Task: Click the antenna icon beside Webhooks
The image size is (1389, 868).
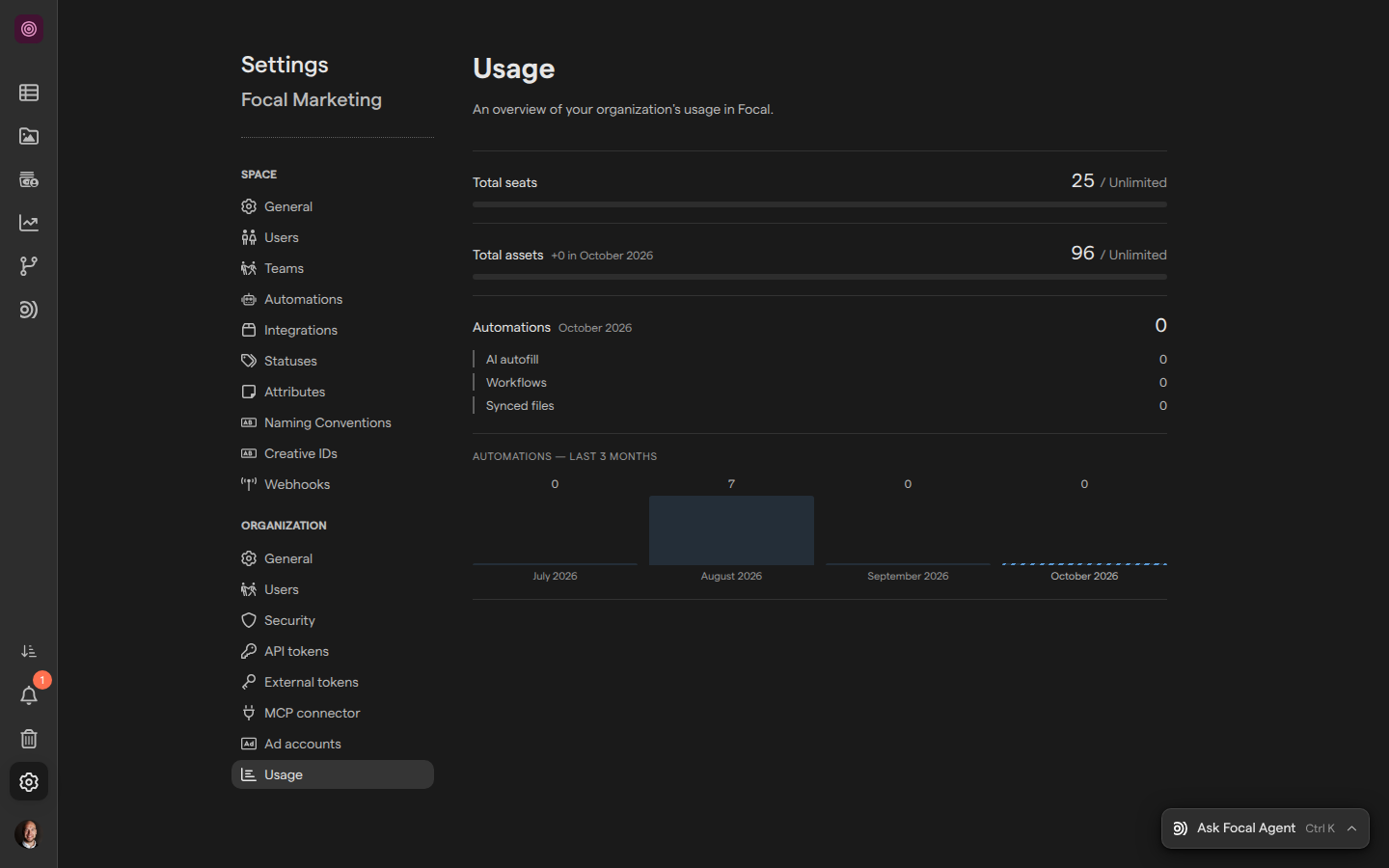Action: click(x=249, y=484)
